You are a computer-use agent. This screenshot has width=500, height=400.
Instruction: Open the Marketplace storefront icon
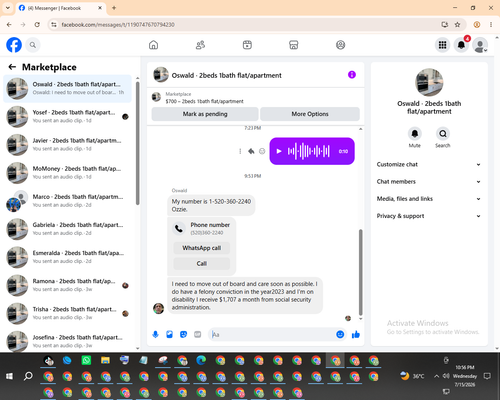pos(294,45)
